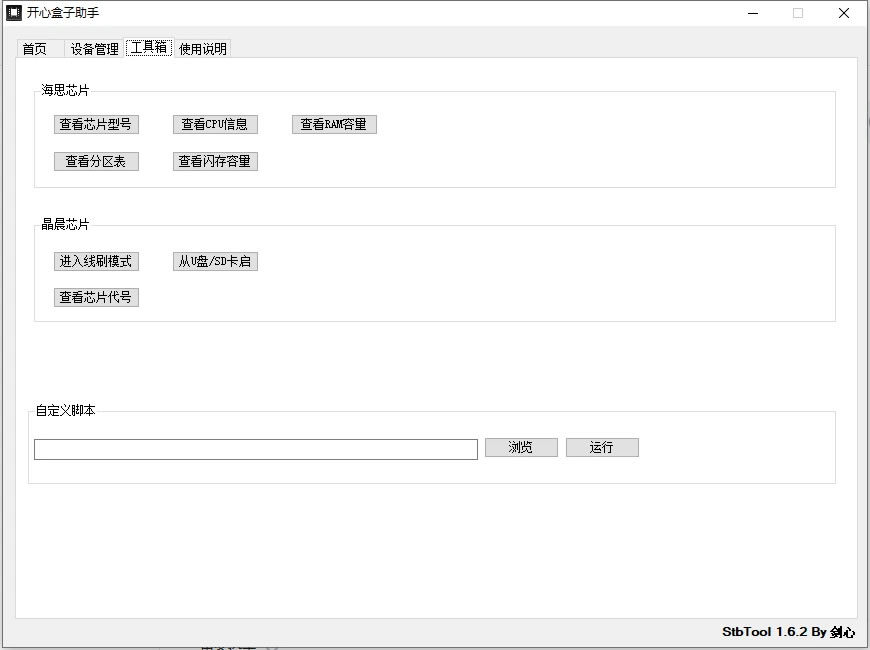Open the 设备管理 tab
The width and height of the screenshot is (870, 650).
(95, 48)
